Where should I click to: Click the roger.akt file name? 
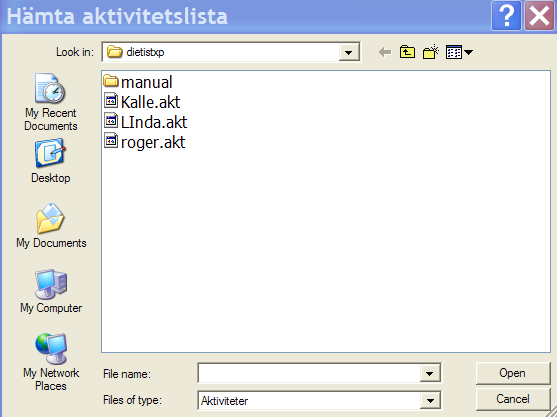[x=153, y=142]
